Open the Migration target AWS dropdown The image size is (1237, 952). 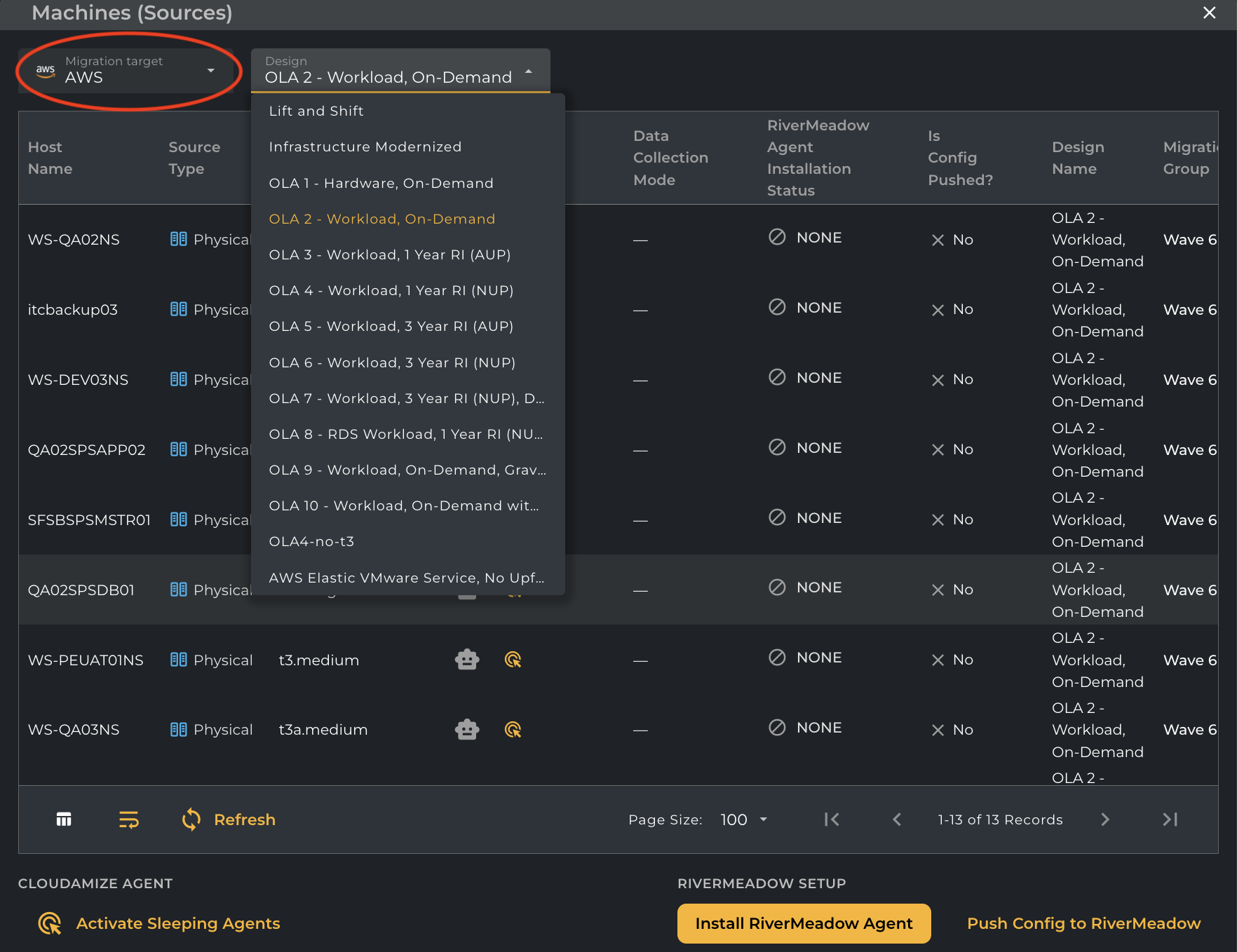click(126, 70)
